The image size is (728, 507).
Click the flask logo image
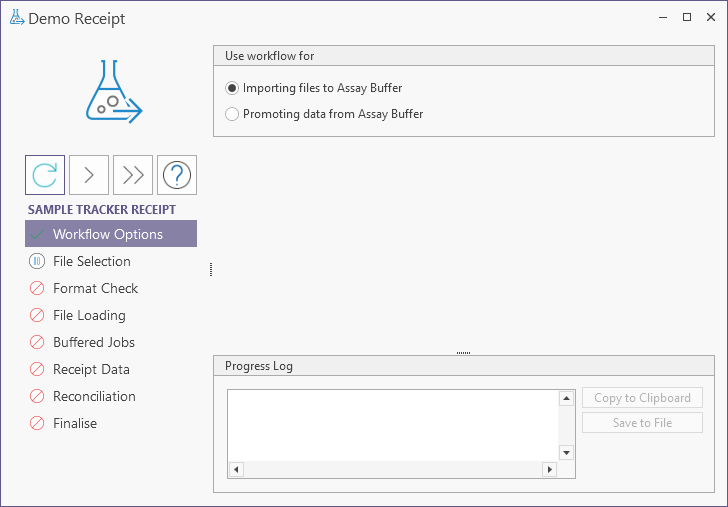pyautogui.click(x=114, y=91)
